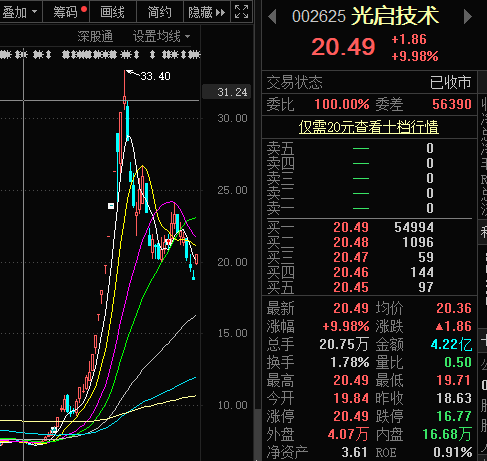Click the 买三 price 20.47
The width and height of the screenshot is (487, 461).
click(351, 257)
